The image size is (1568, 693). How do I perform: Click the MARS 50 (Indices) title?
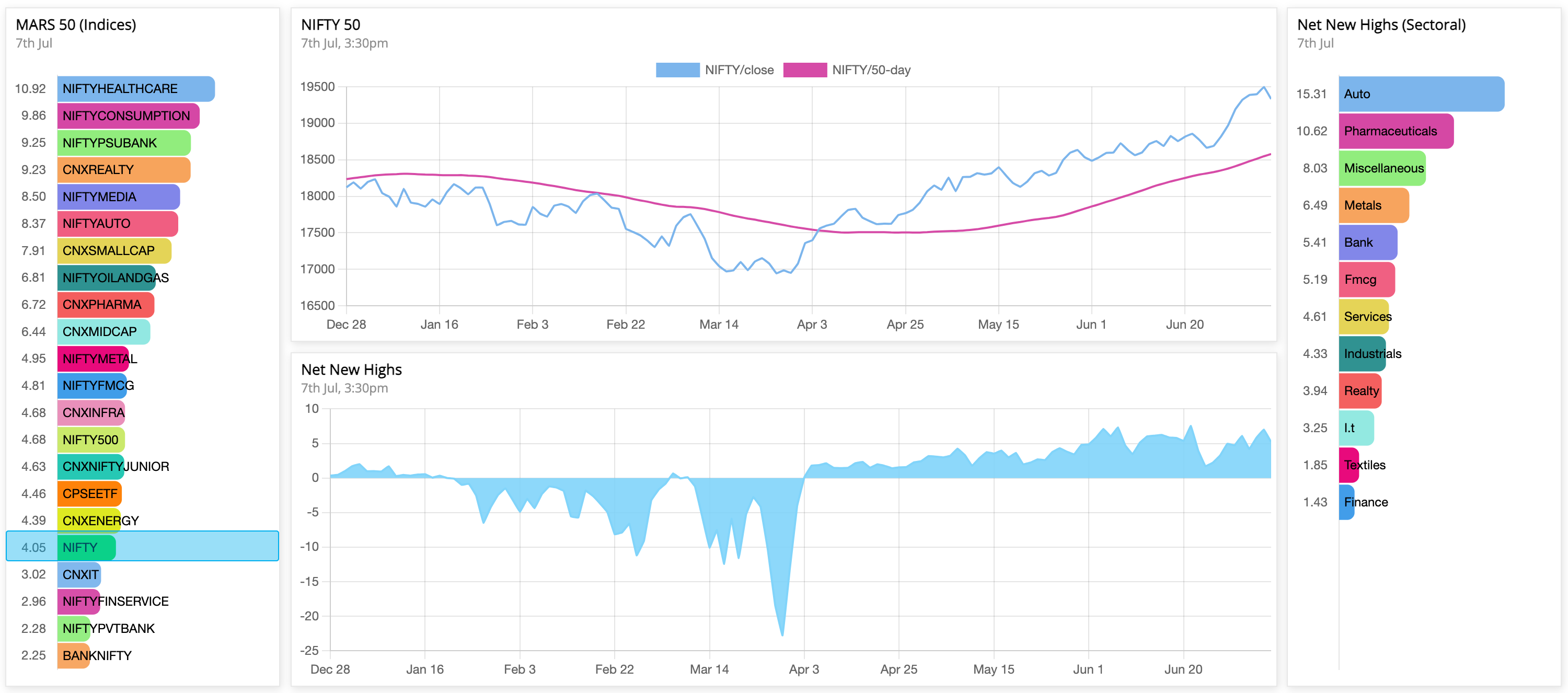point(75,25)
